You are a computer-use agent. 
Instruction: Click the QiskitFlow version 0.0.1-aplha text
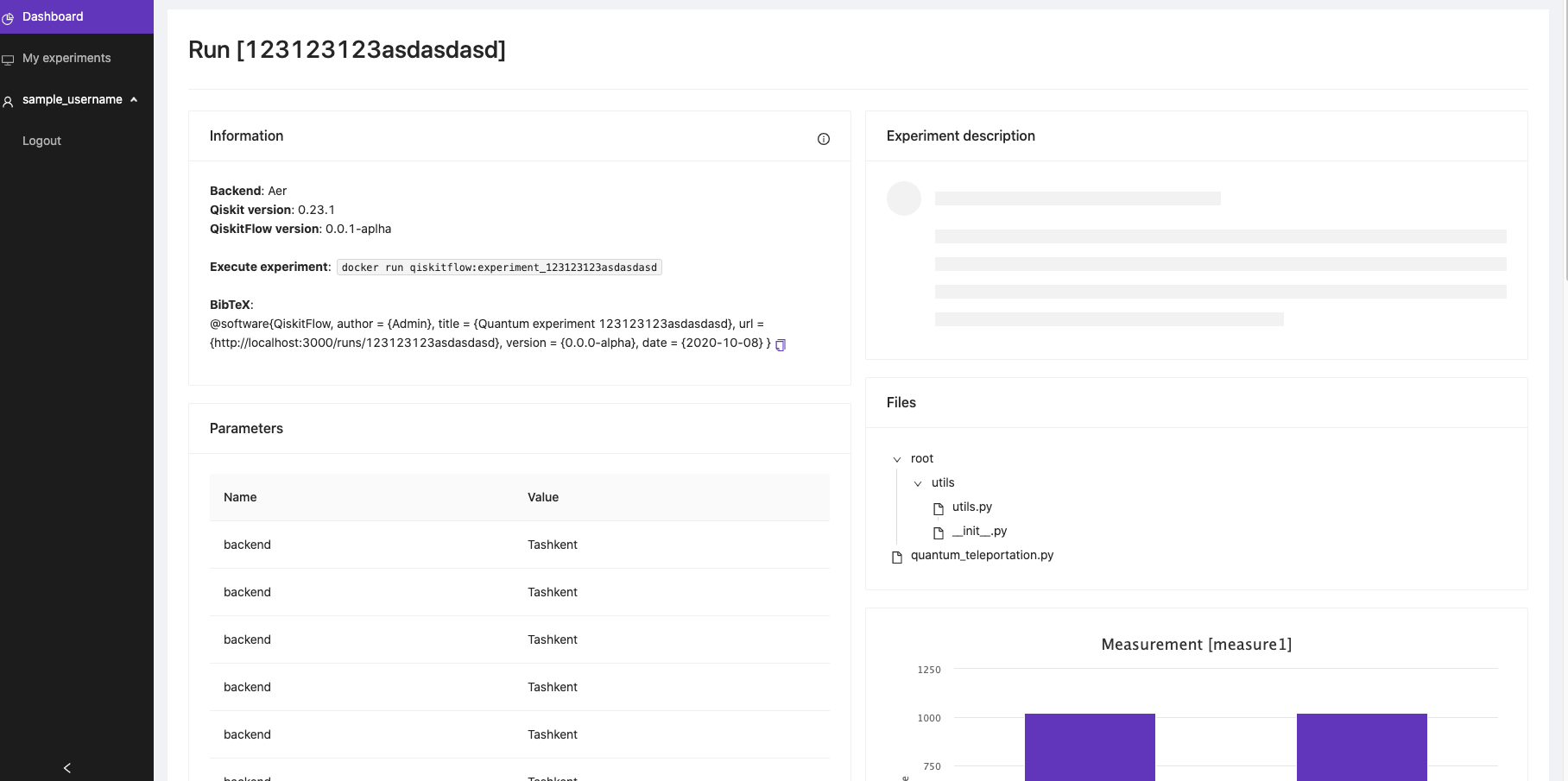300,229
